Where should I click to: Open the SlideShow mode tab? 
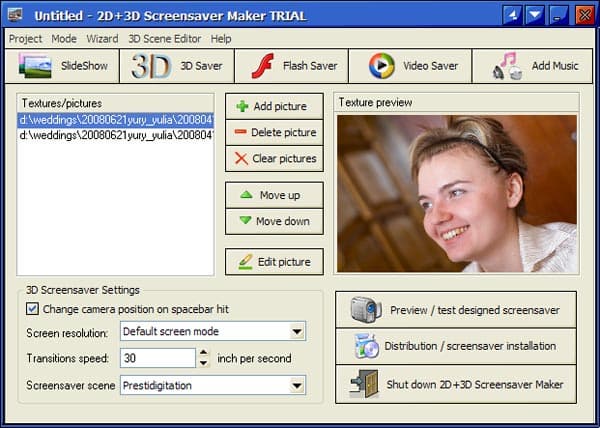click(62, 66)
